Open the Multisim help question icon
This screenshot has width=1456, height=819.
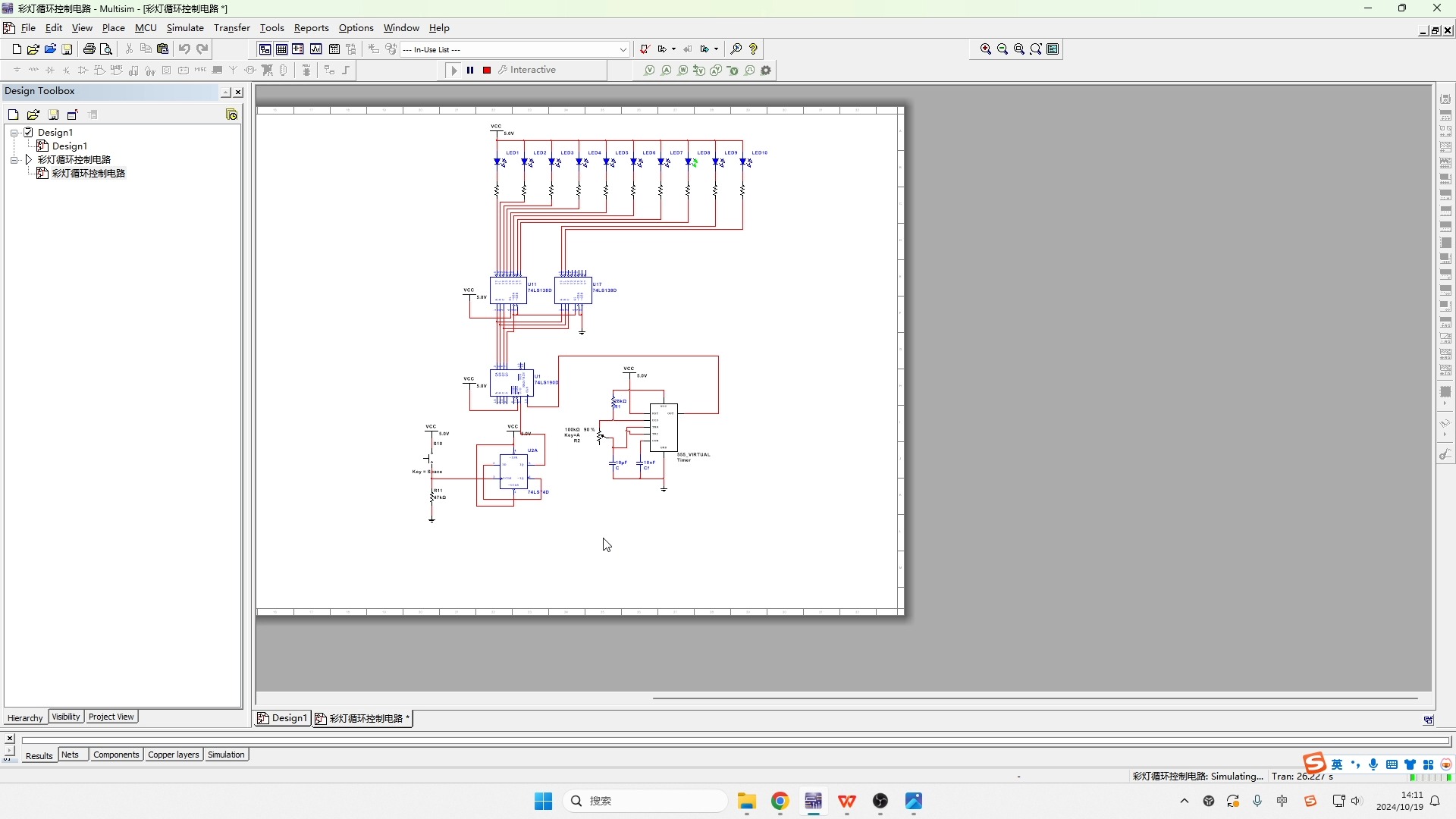point(753,49)
